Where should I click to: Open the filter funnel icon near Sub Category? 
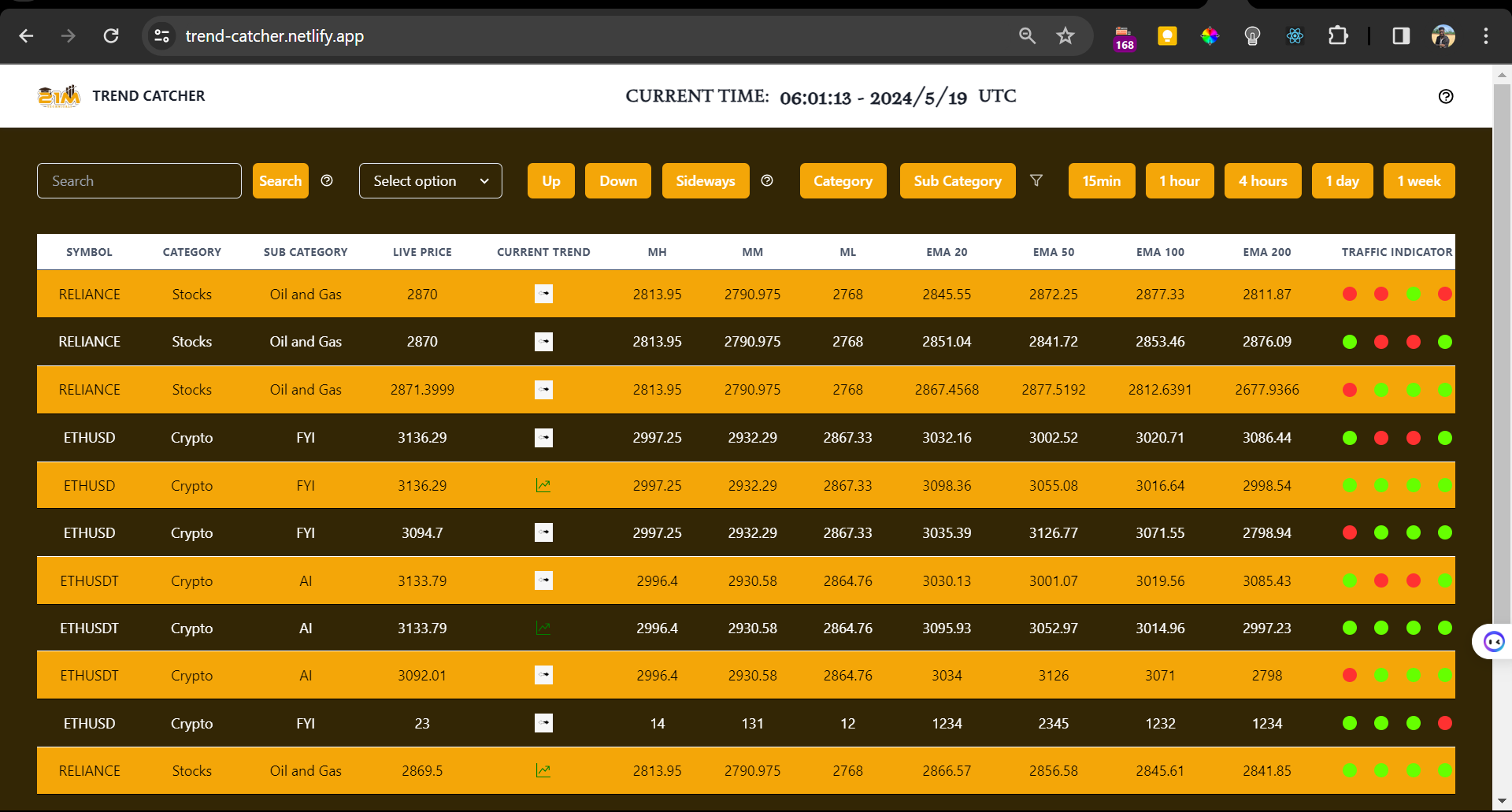[1036, 180]
